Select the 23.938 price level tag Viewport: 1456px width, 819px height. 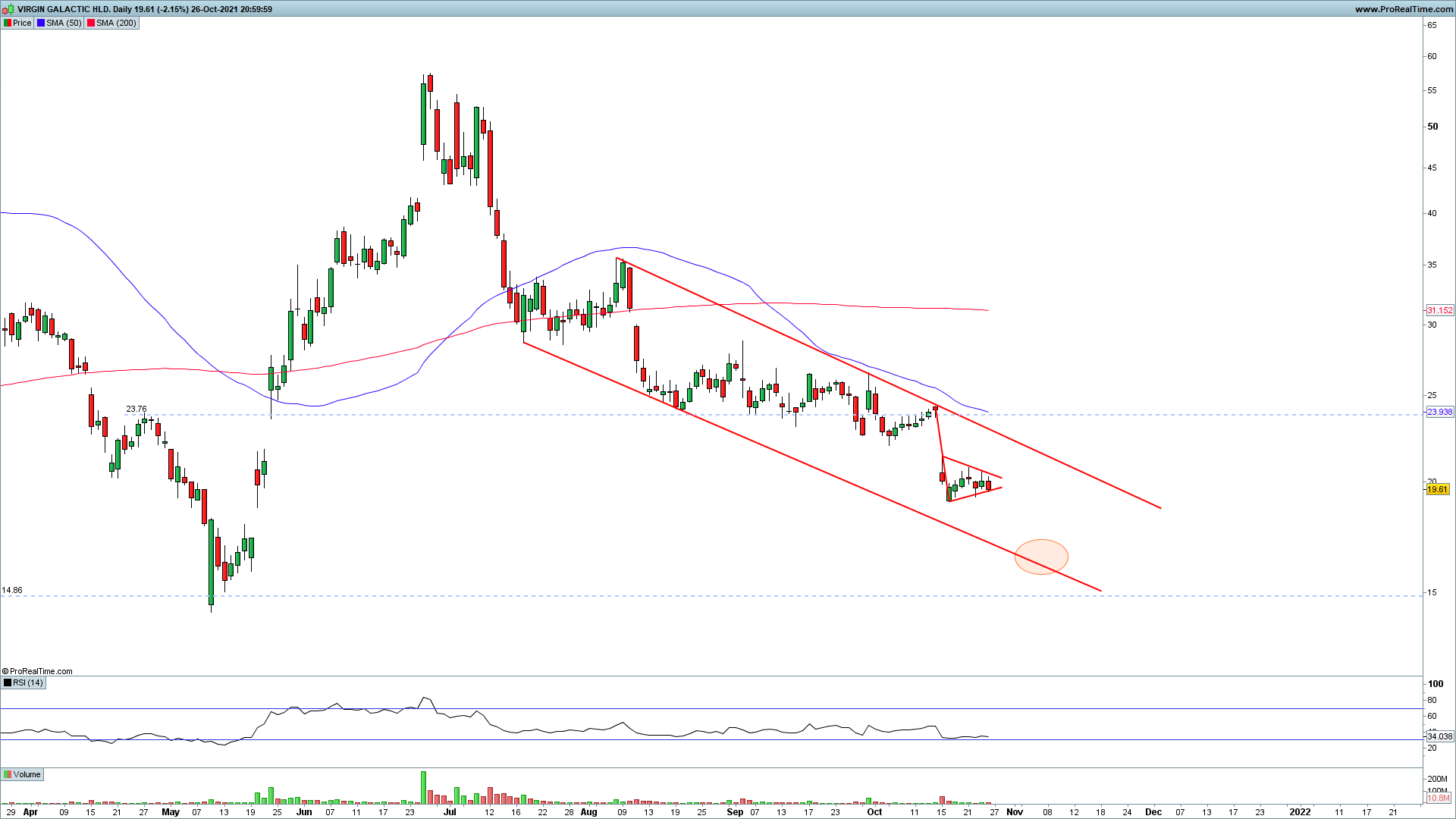click(x=1439, y=412)
